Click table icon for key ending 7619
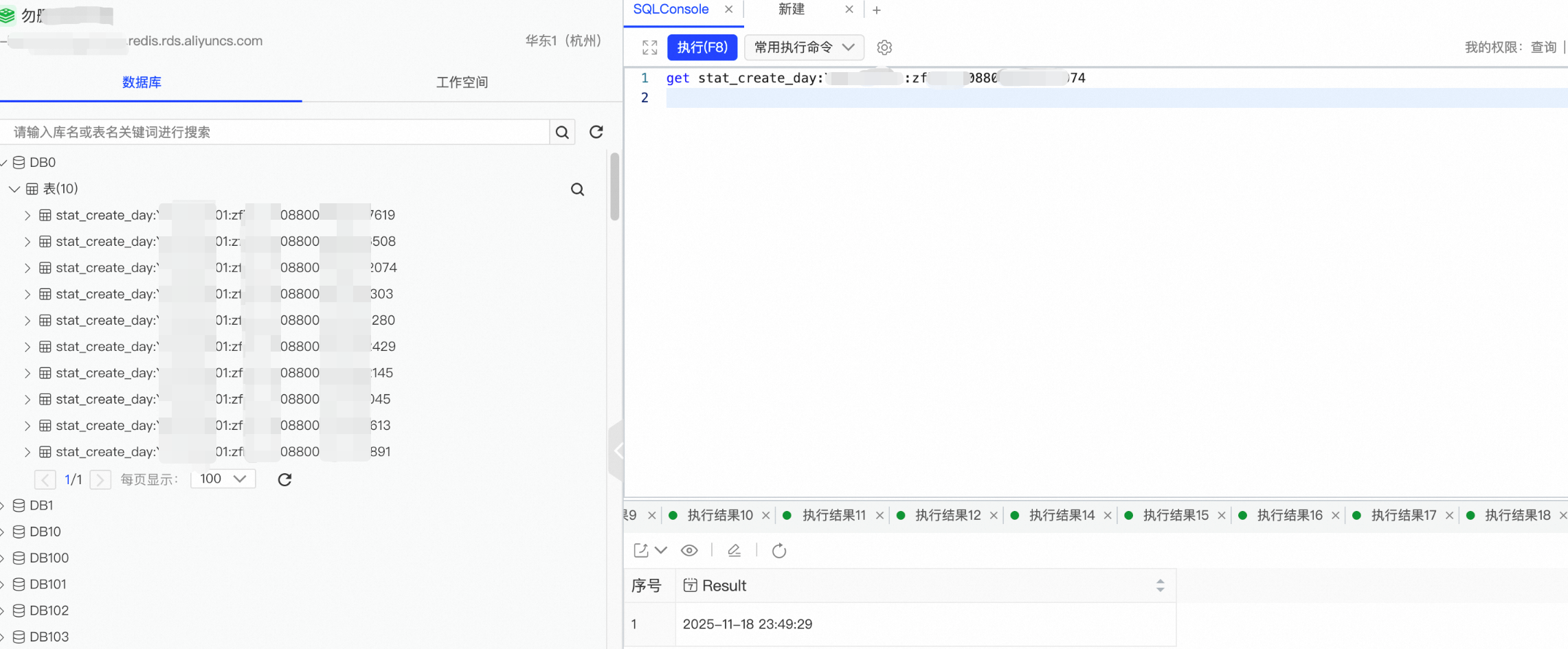 coord(45,215)
